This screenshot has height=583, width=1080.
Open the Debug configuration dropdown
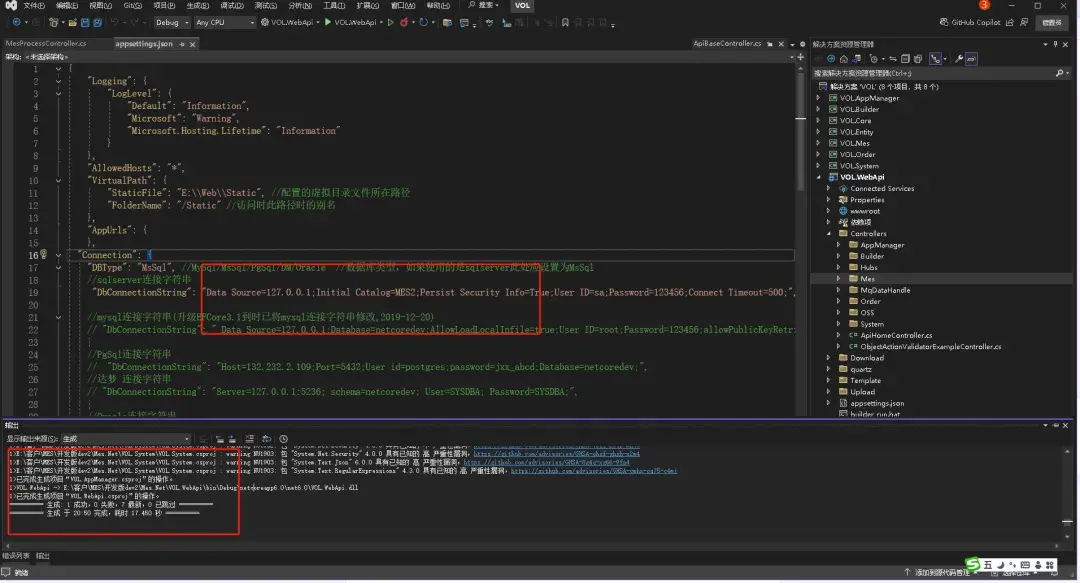click(x=186, y=22)
